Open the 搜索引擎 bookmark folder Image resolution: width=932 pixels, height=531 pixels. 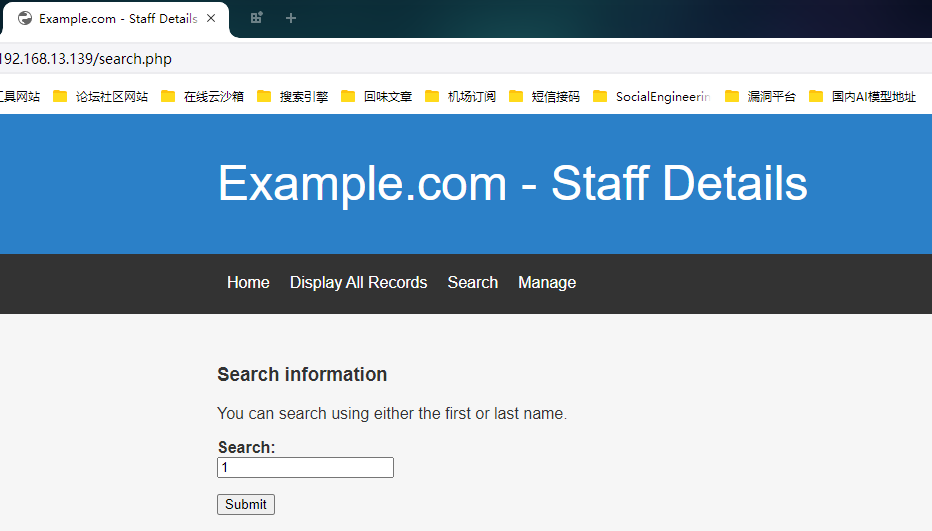click(x=292, y=96)
